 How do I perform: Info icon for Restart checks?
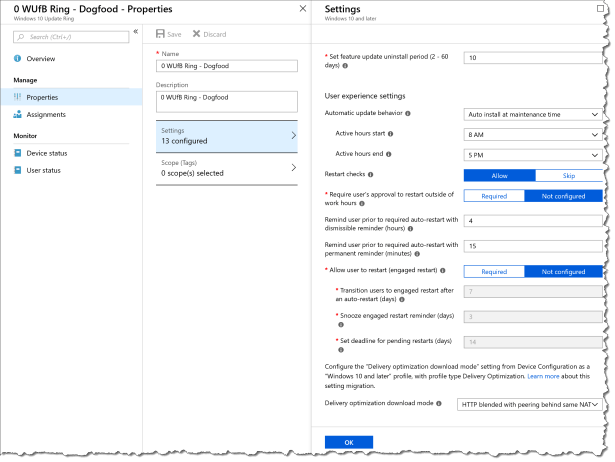click(371, 175)
